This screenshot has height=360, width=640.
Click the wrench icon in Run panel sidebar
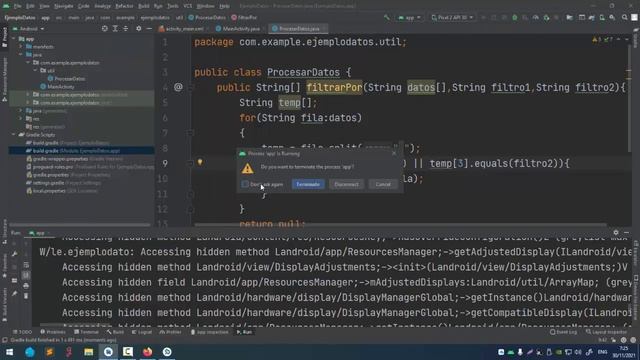(x=15, y=254)
